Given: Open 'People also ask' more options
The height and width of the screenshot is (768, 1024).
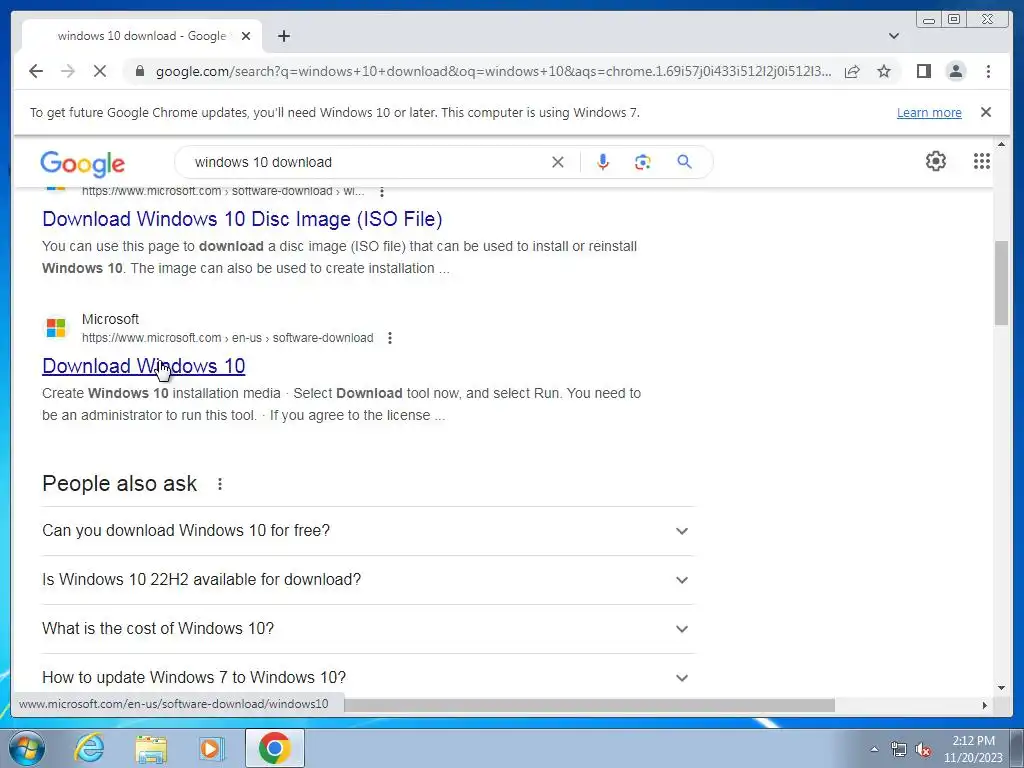Looking at the screenshot, I should click(220, 484).
